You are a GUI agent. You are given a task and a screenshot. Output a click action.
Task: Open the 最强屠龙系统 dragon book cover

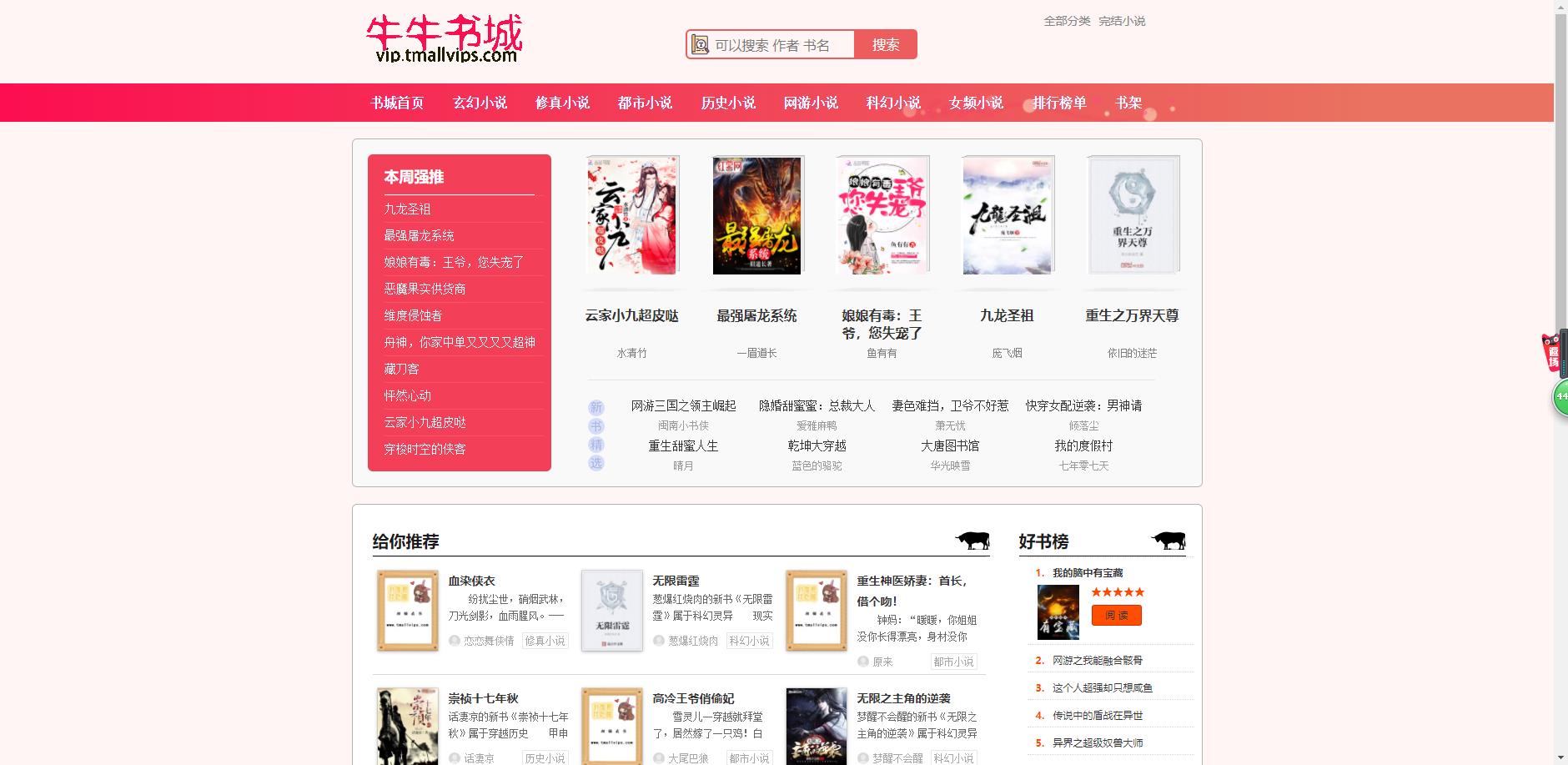point(757,215)
